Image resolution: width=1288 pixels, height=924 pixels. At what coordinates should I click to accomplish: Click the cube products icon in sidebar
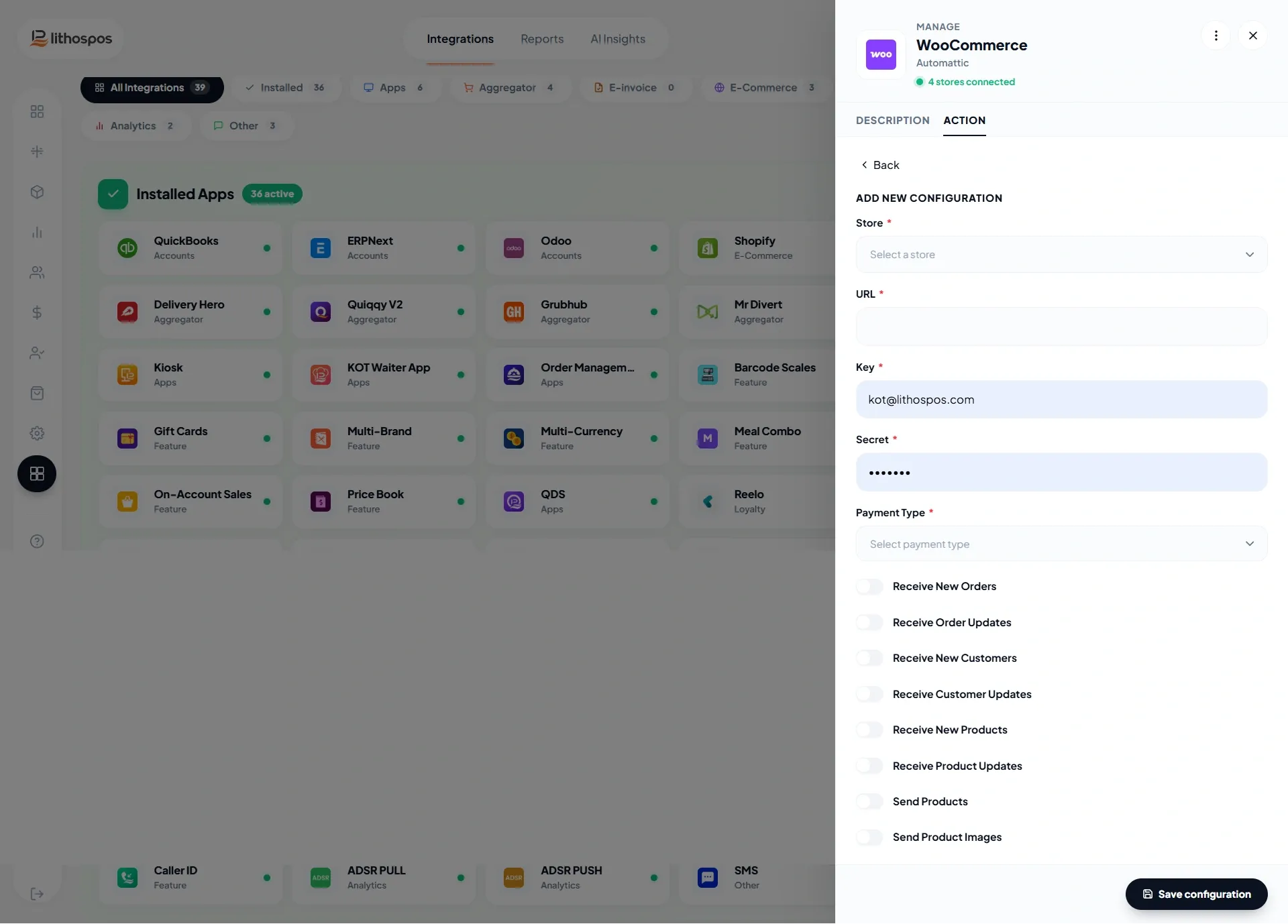(x=37, y=192)
